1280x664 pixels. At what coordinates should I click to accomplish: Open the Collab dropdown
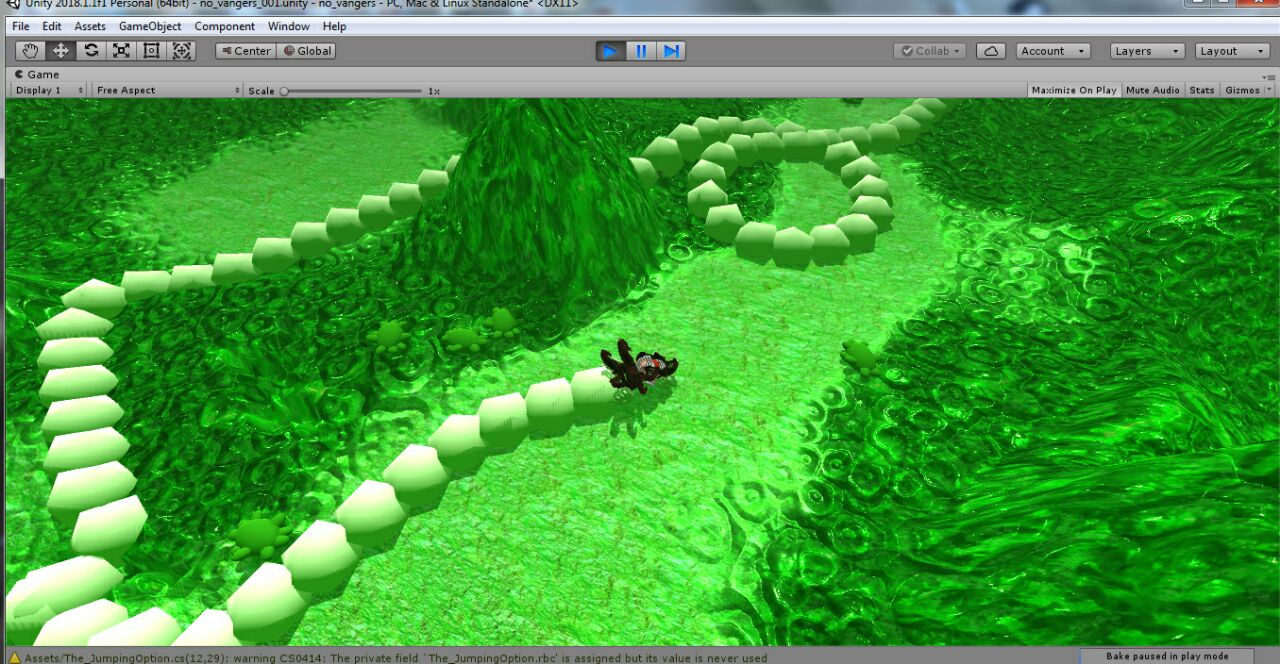(x=930, y=51)
